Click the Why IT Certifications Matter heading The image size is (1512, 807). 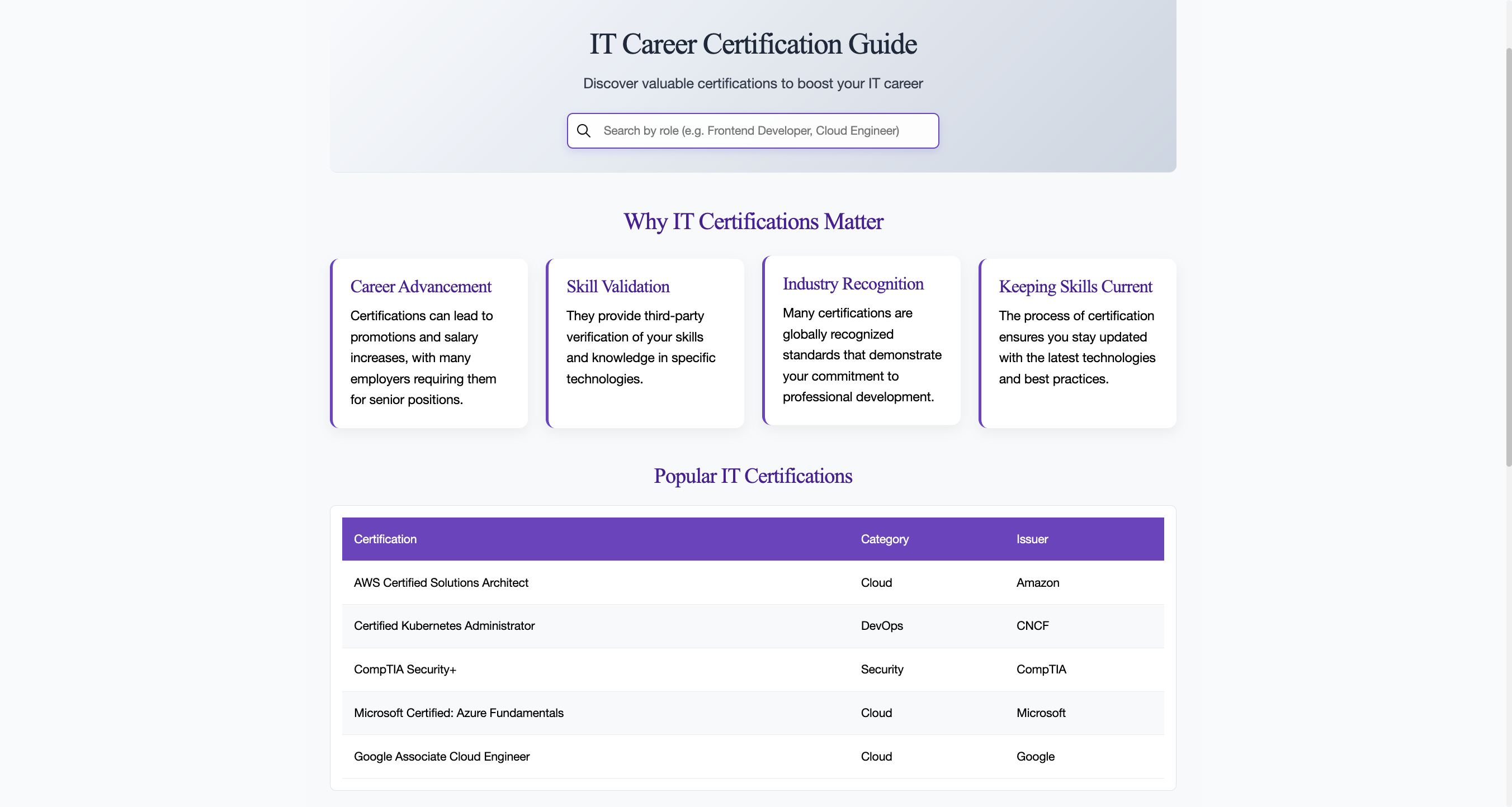pos(753,222)
